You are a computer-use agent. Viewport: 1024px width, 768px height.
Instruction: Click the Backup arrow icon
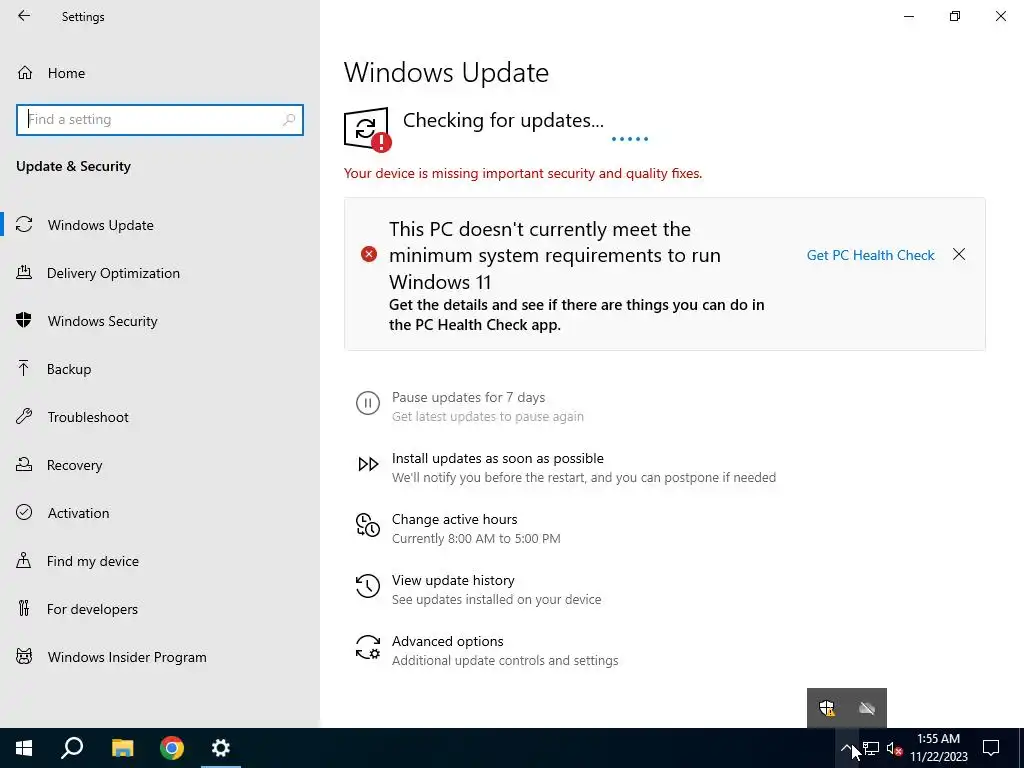pos(24,368)
